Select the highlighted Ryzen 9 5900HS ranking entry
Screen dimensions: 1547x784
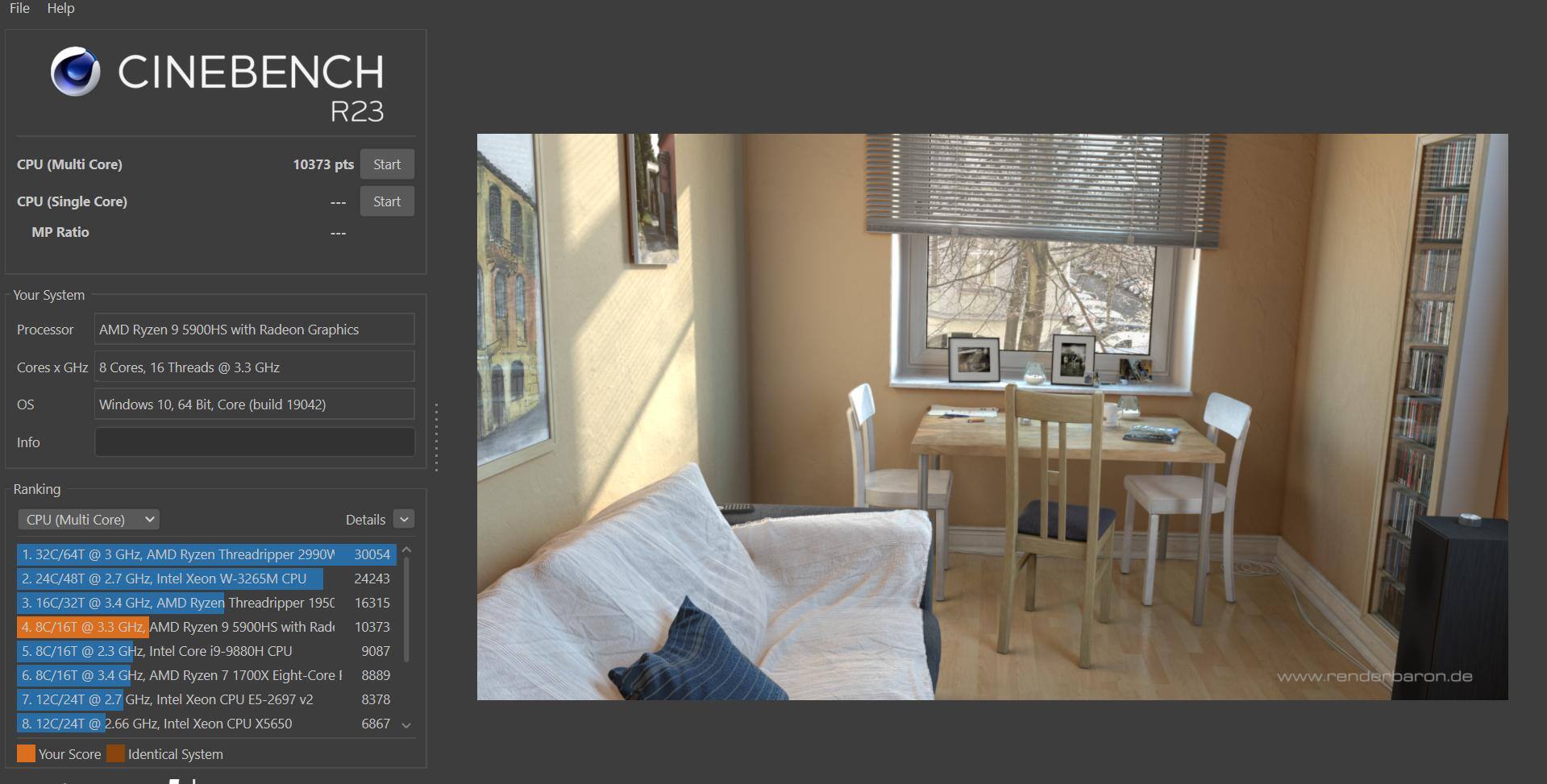click(x=177, y=627)
